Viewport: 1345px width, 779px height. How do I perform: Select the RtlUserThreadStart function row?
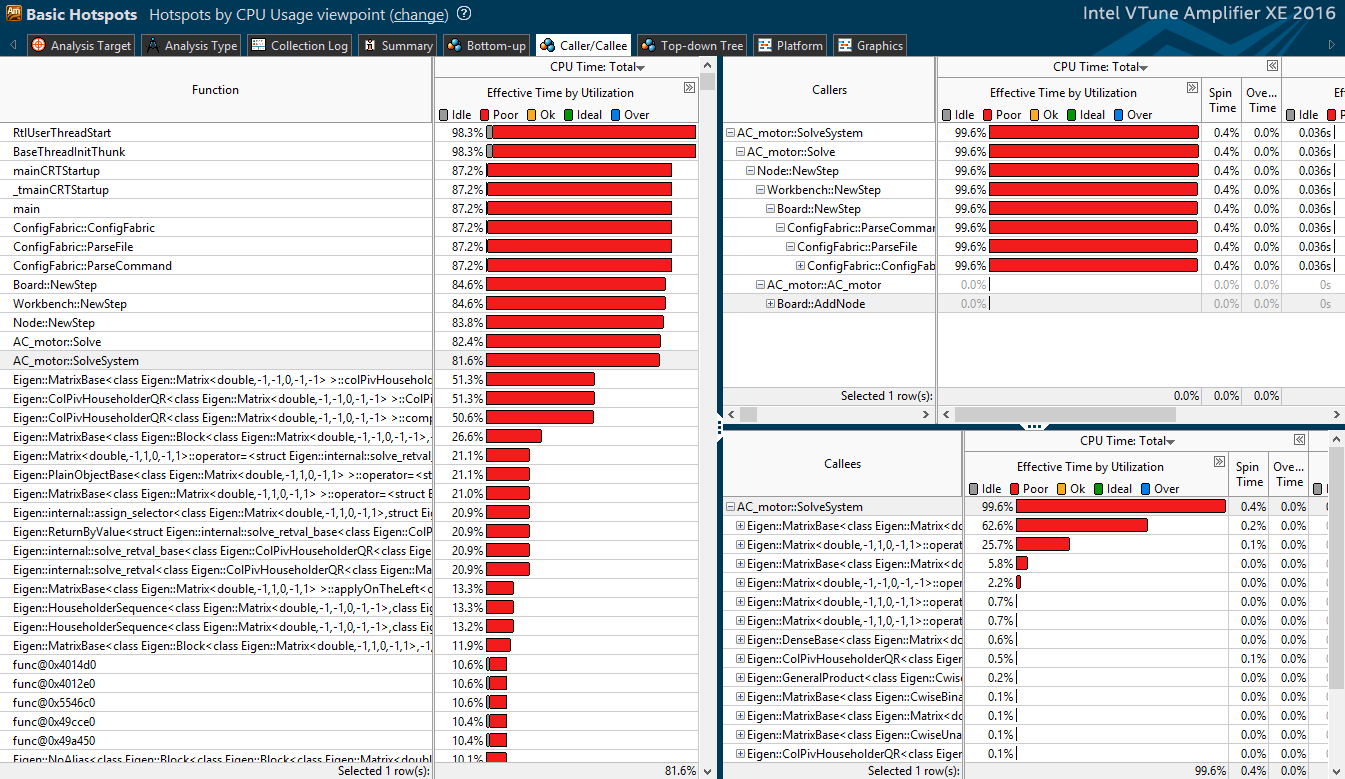click(216, 133)
